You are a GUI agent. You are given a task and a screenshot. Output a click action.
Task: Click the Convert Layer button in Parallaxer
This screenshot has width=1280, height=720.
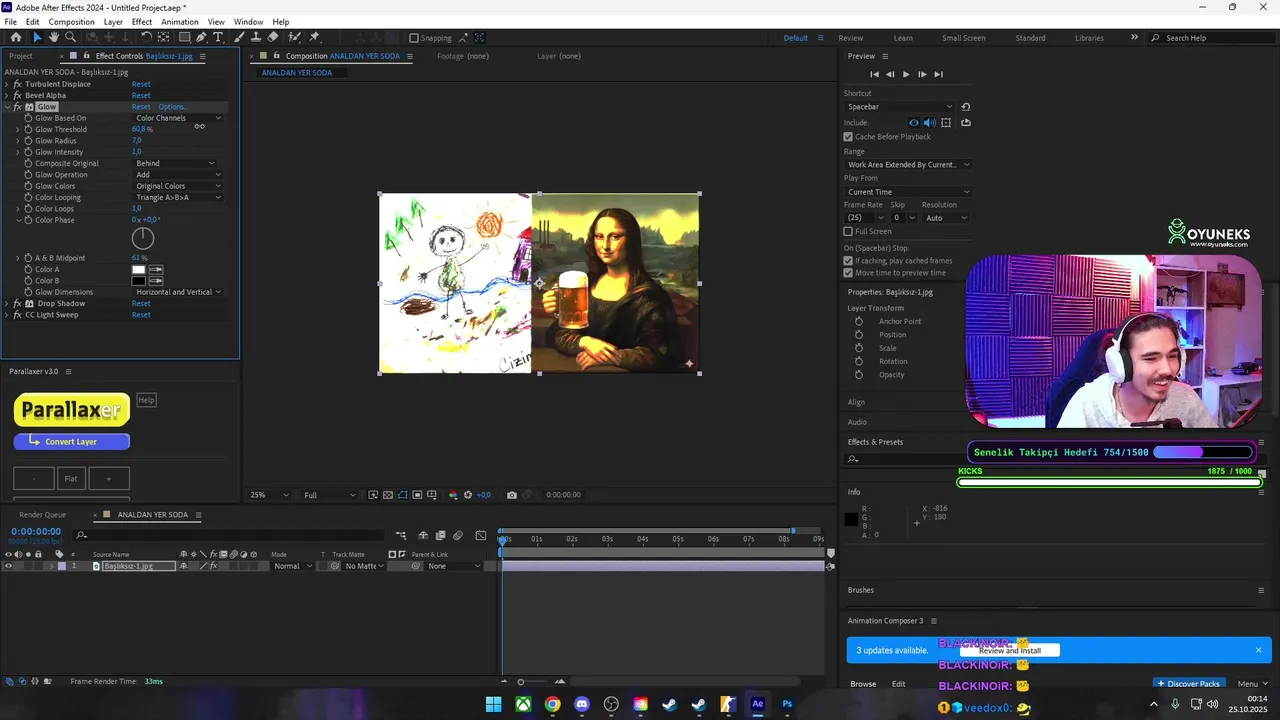[x=71, y=441]
